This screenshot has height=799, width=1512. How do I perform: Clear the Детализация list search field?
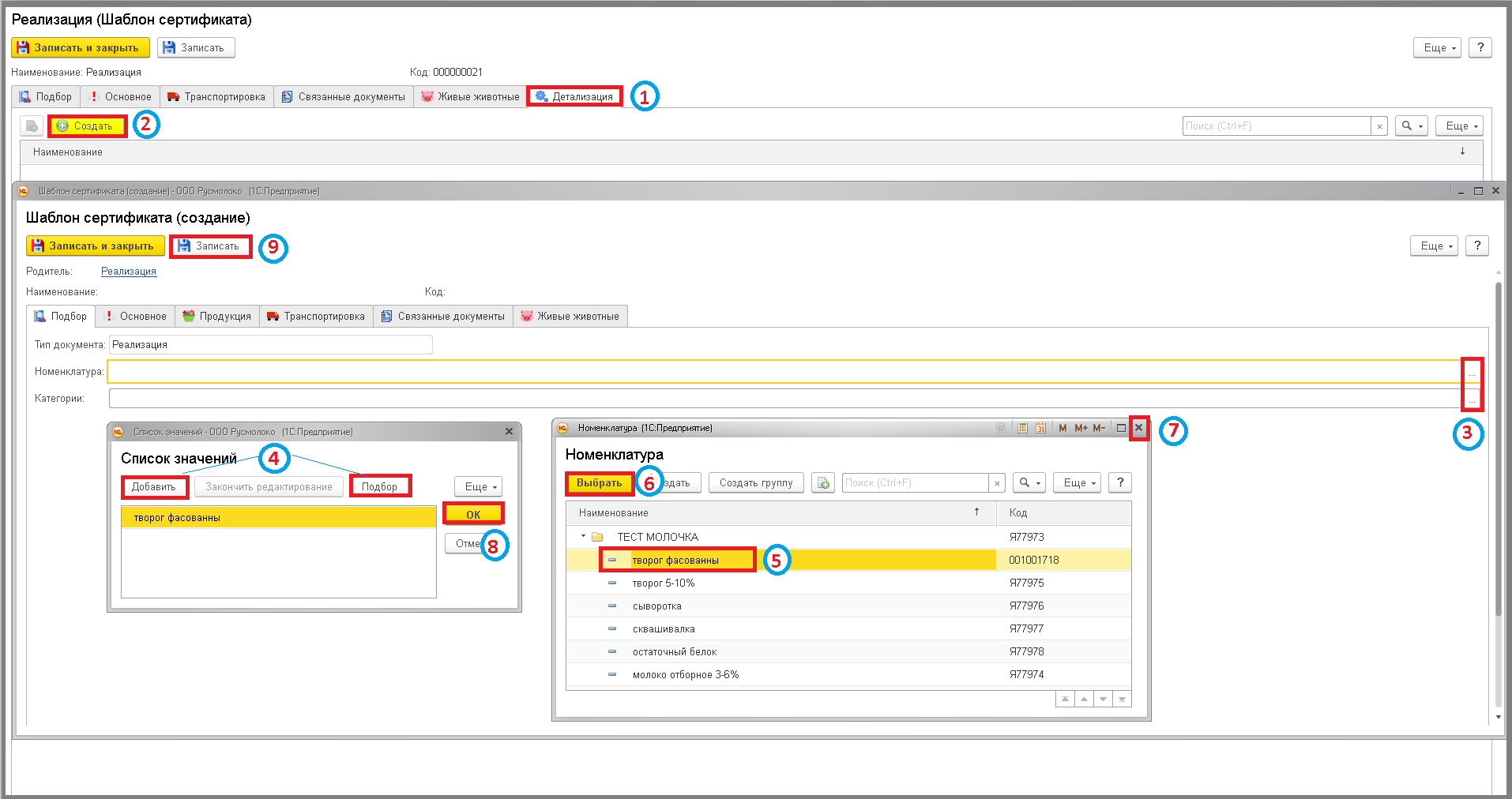click(1379, 126)
